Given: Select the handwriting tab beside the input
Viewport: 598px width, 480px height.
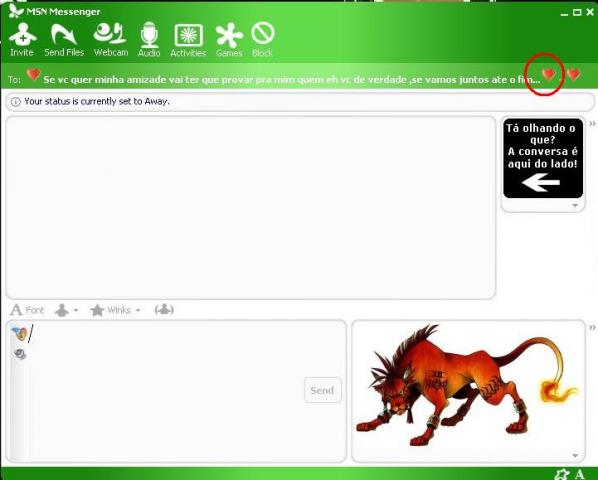Looking at the screenshot, I should [x=20, y=354].
